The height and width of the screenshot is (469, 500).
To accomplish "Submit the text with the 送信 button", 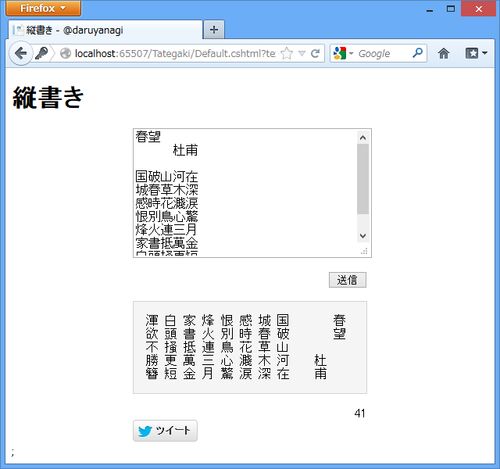I will coord(348,280).
